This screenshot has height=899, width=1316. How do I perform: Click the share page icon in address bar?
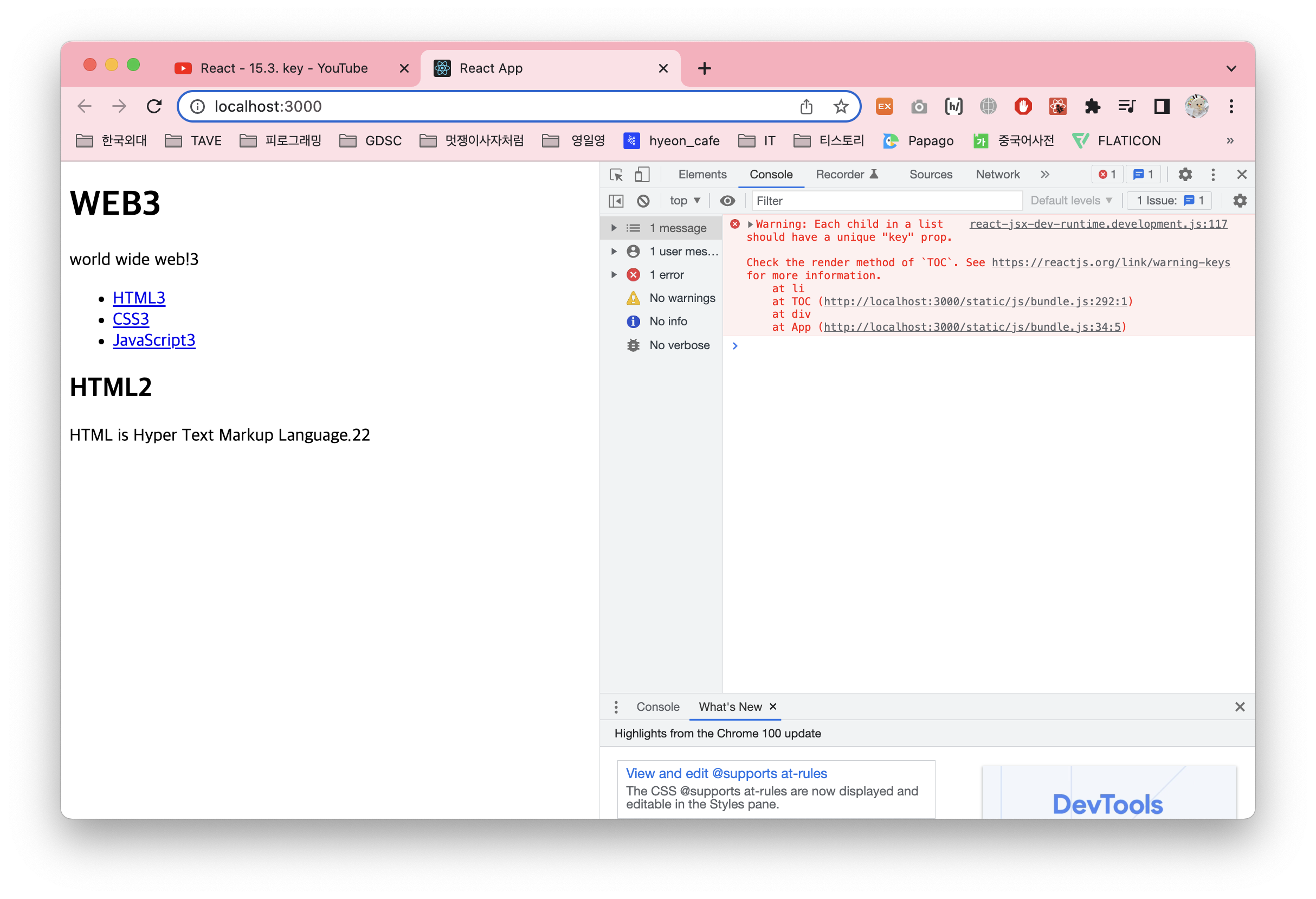pos(807,106)
